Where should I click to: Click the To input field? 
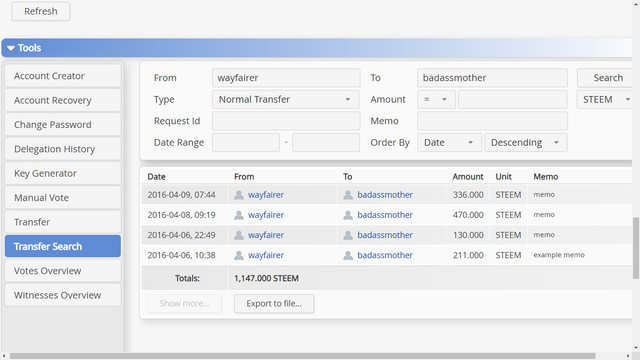point(492,78)
